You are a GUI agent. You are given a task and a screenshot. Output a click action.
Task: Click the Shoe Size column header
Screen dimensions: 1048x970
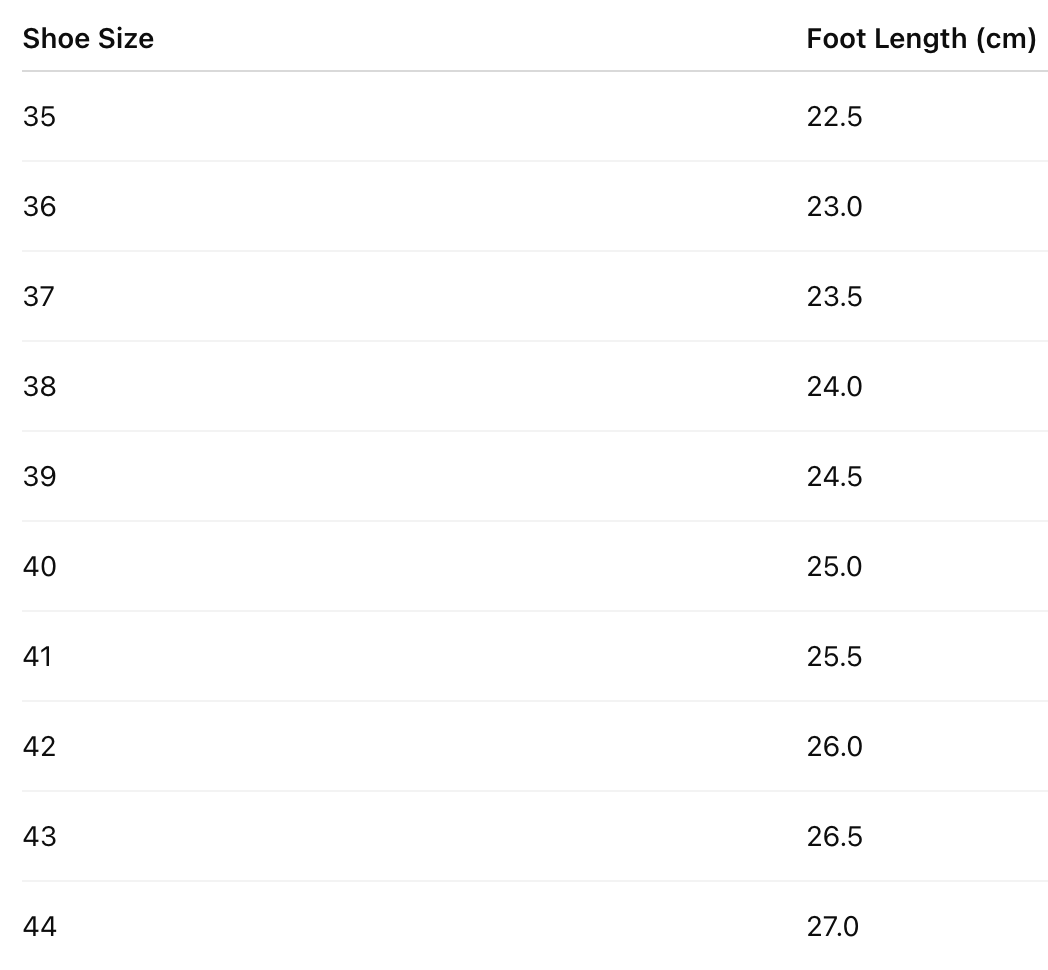(x=88, y=39)
